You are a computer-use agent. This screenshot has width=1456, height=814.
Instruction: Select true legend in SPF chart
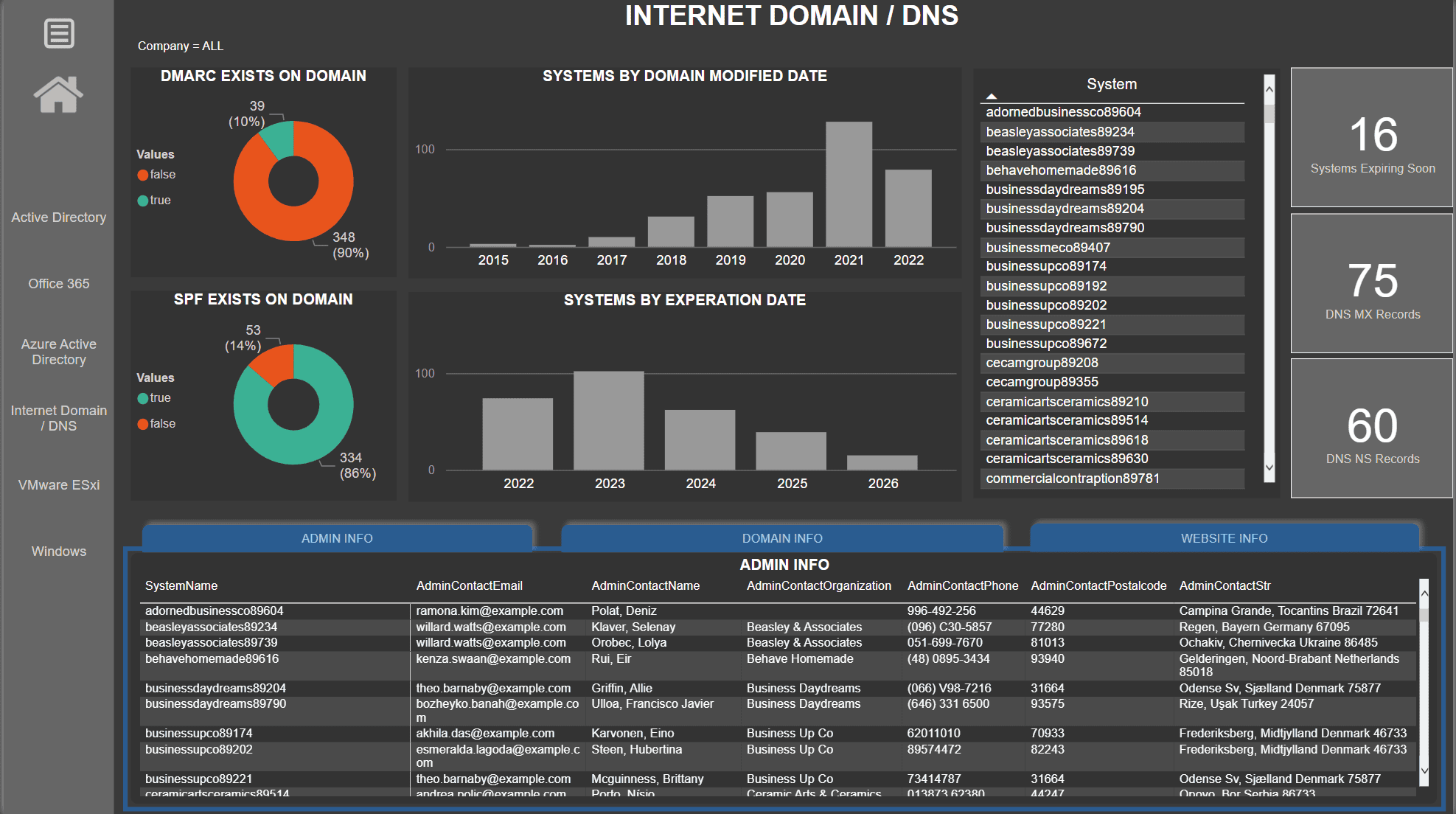(x=154, y=398)
